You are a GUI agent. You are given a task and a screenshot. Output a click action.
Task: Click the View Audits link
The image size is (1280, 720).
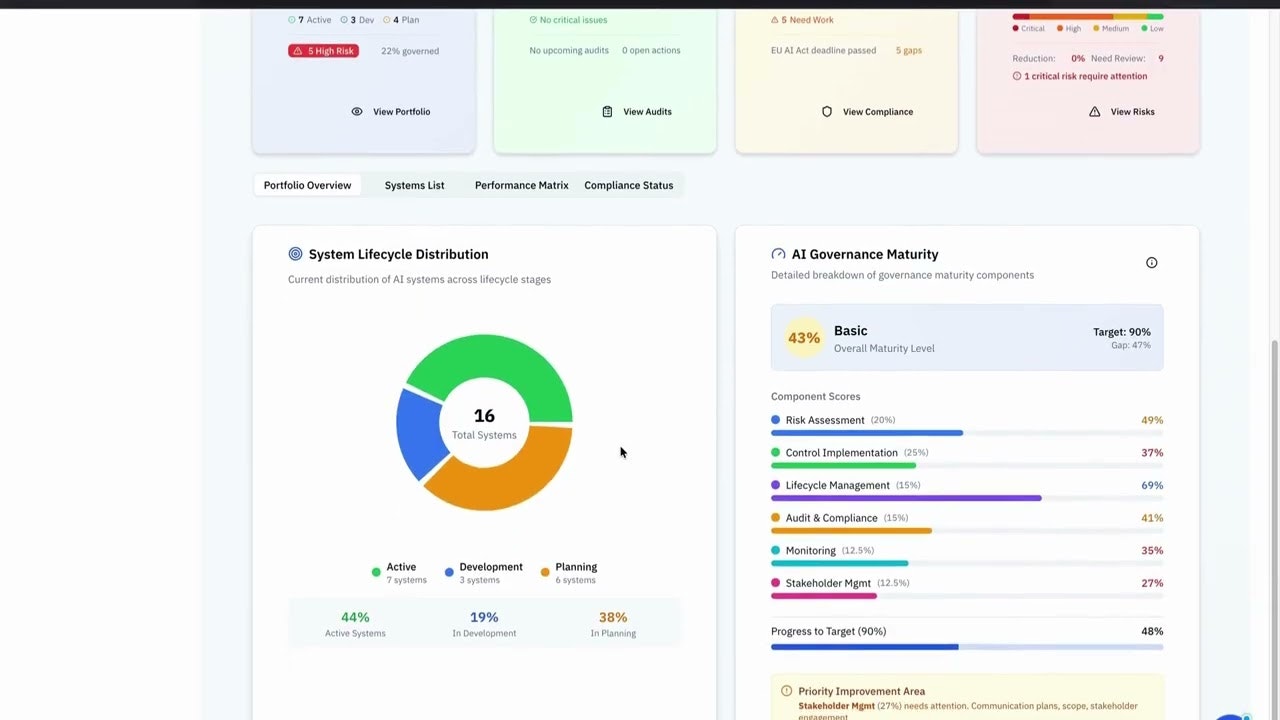[647, 111]
